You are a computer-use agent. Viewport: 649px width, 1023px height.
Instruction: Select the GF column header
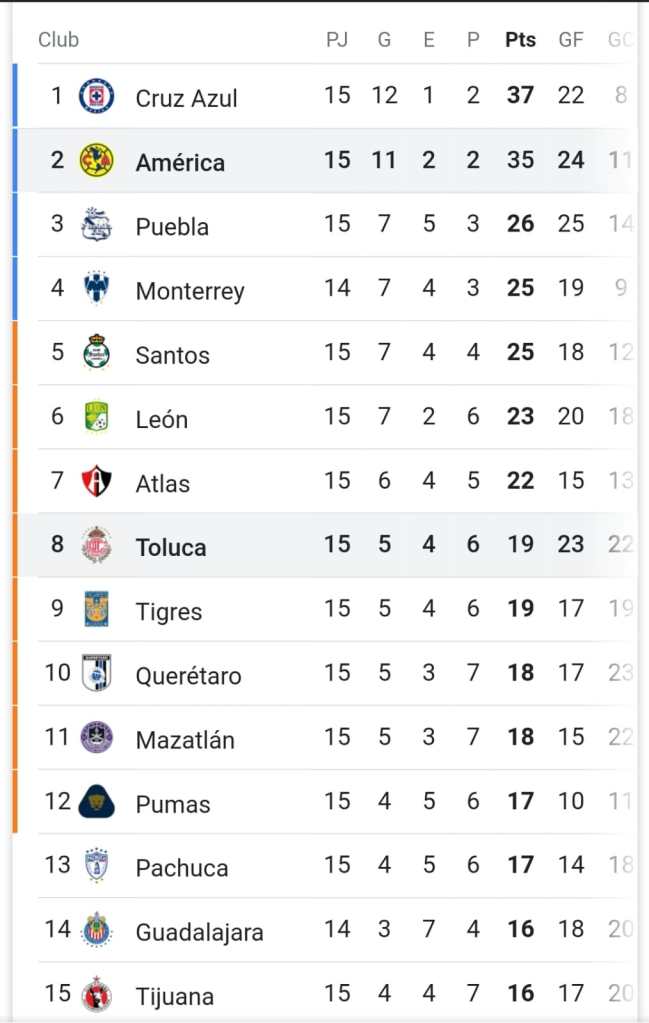tap(571, 40)
